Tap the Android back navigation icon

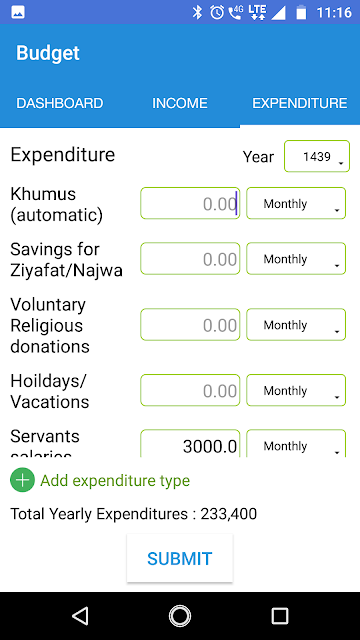click(80, 616)
